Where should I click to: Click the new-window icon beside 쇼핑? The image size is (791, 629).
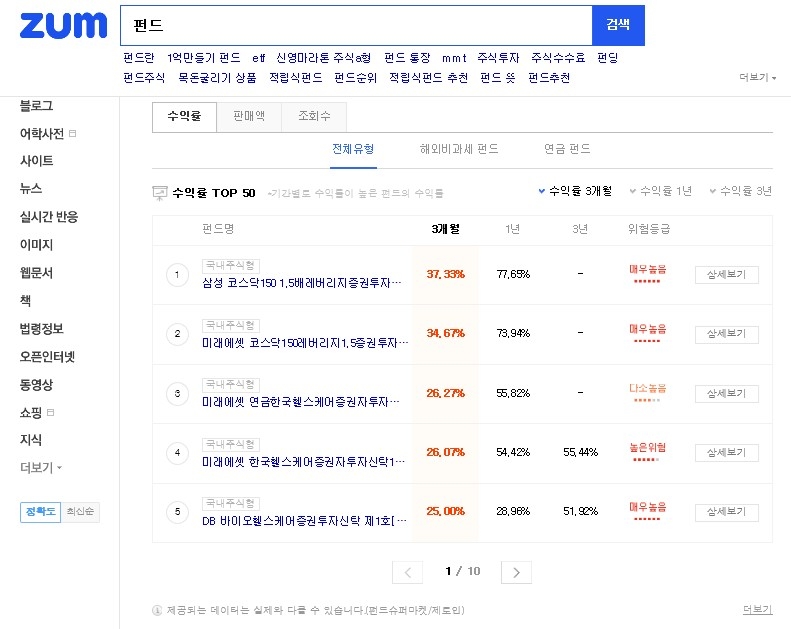50,413
